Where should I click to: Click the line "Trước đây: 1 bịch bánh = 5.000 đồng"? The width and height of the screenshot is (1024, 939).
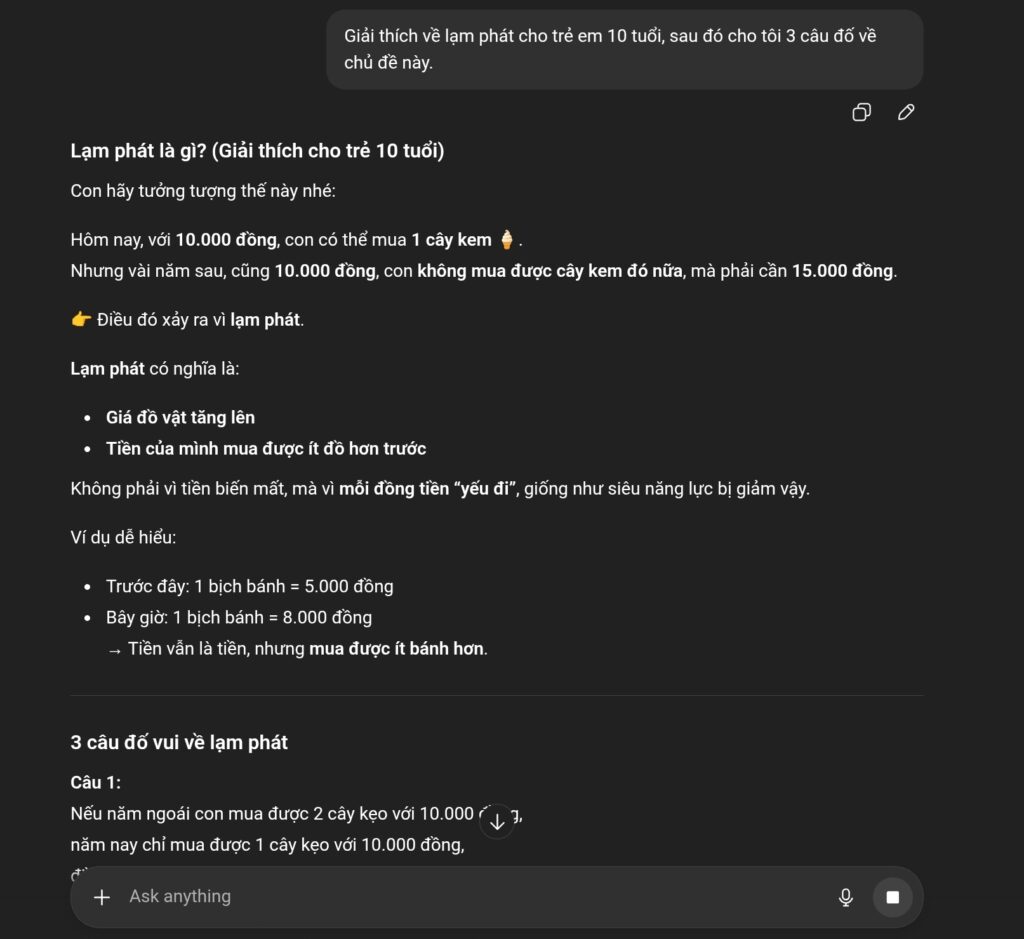249,586
